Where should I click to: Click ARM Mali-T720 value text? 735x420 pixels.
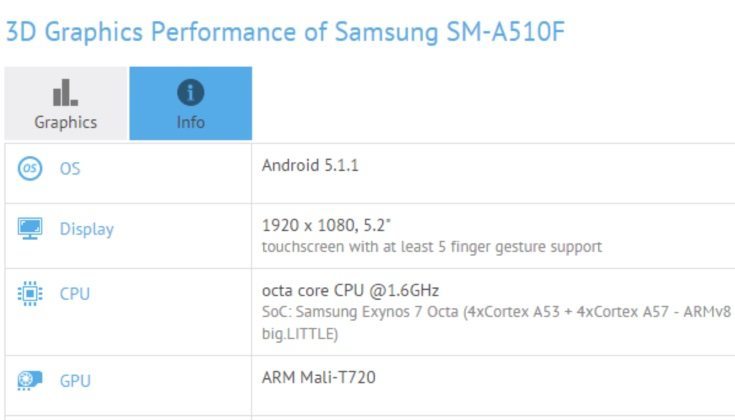[319, 377]
